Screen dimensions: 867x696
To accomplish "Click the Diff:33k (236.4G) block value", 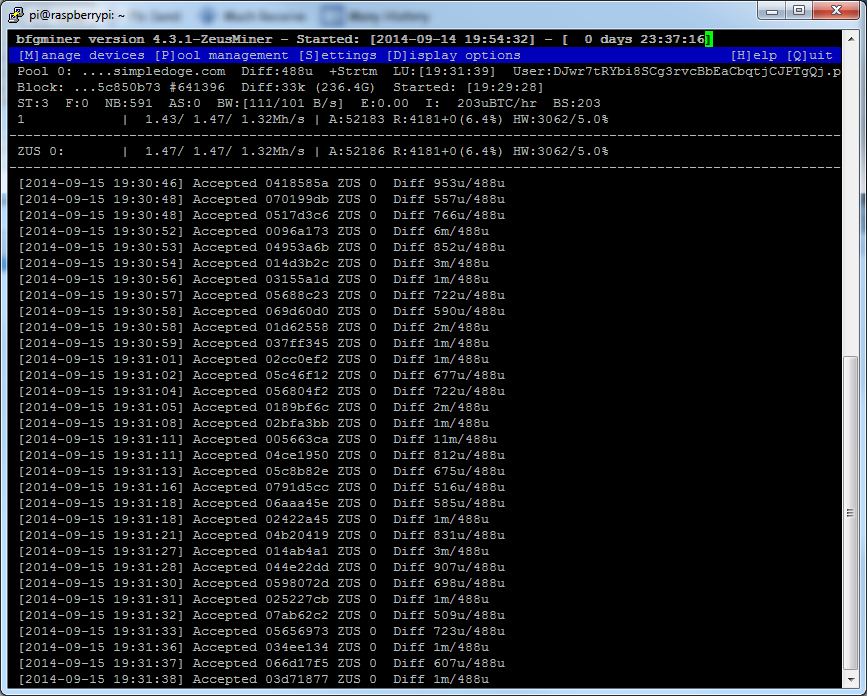I will pyautogui.click(x=308, y=87).
